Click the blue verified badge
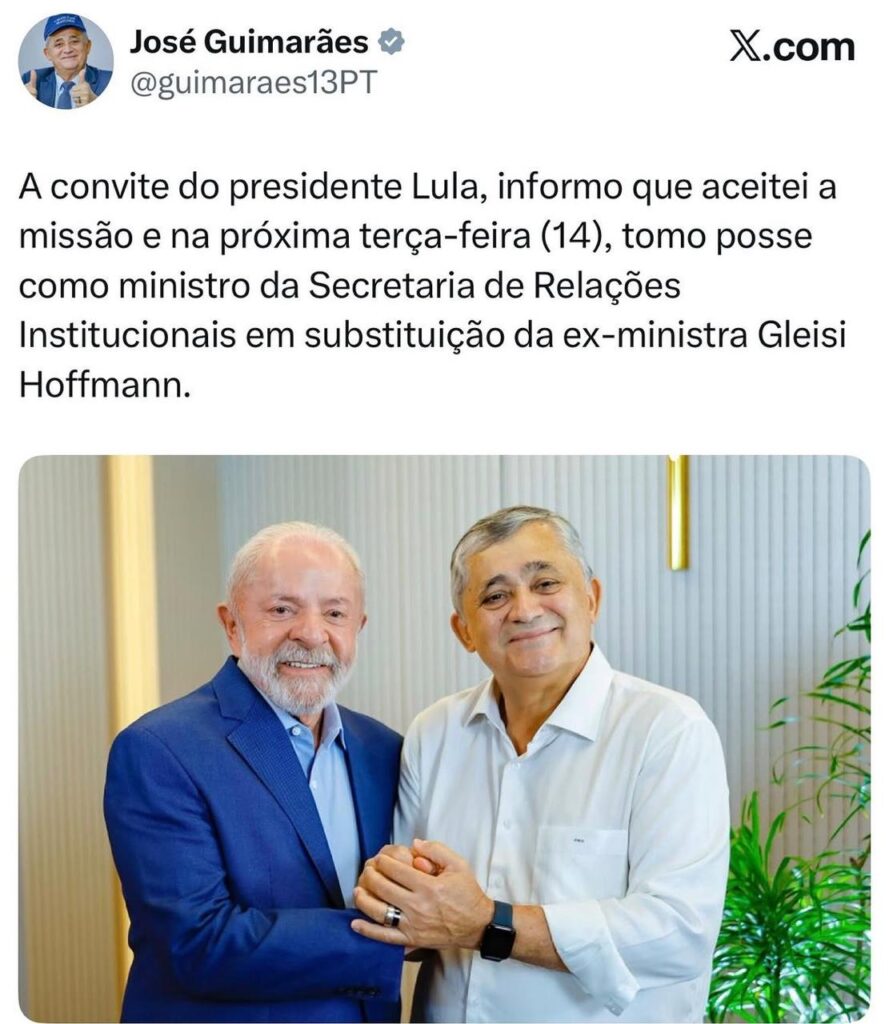Screen dimensions: 889x1024 tap(391, 42)
